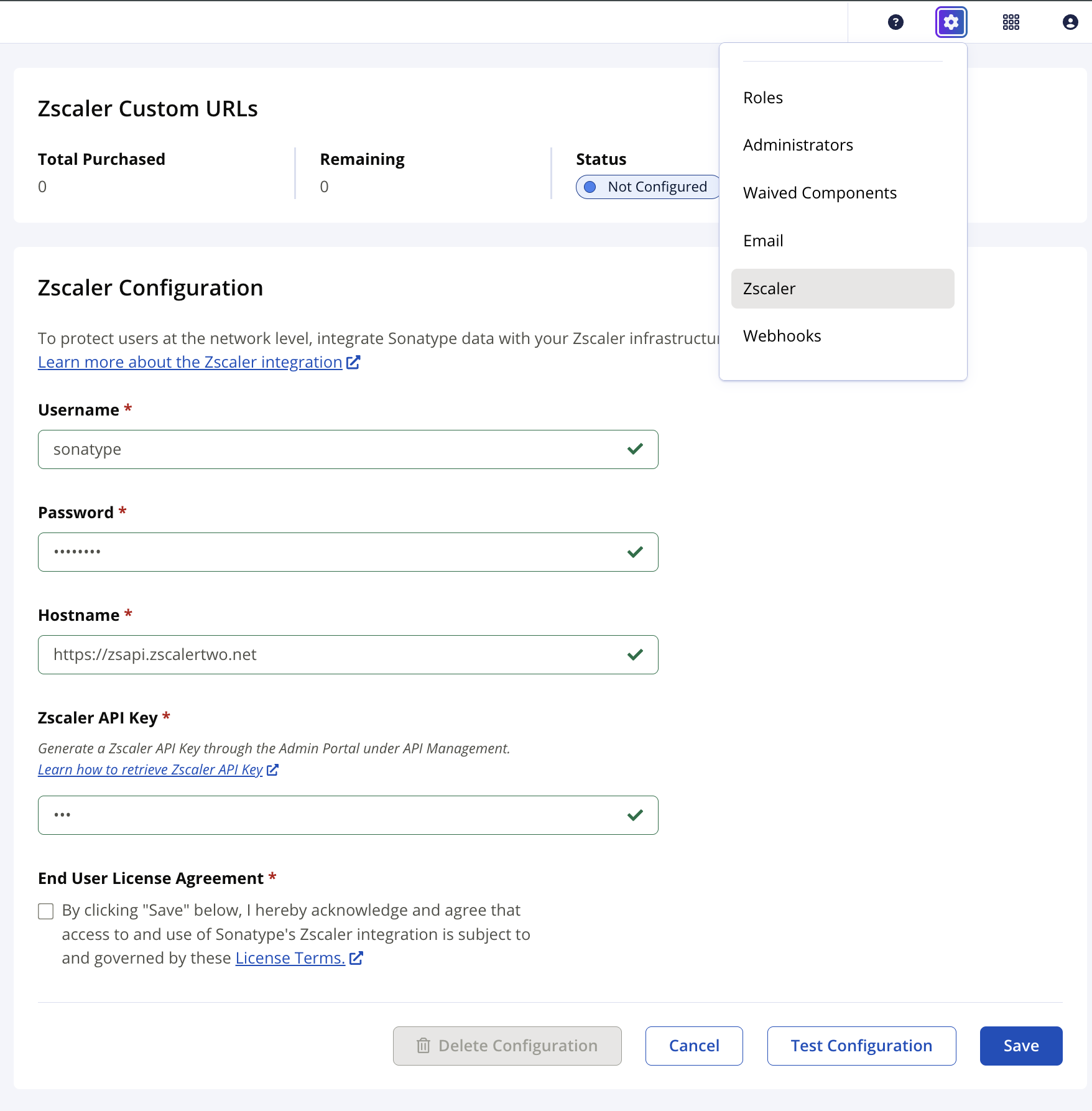The width and height of the screenshot is (1092, 1111).
Task: Select Administrators in the settings menu
Action: pos(843,145)
